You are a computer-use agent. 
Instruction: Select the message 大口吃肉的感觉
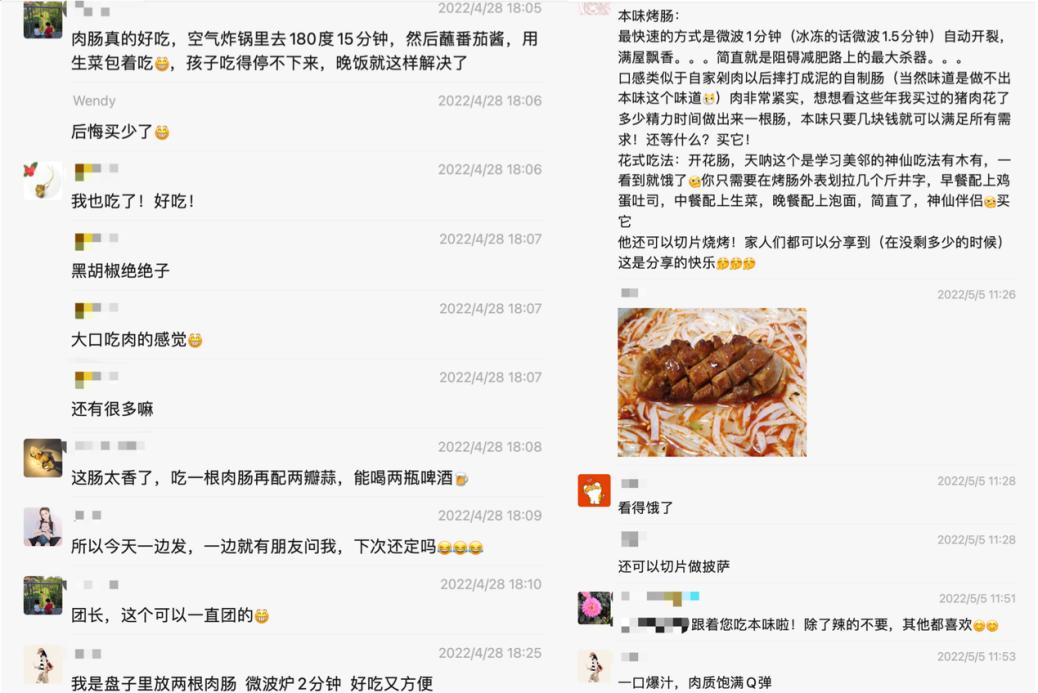pyautogui.click(x=137, y=340)
